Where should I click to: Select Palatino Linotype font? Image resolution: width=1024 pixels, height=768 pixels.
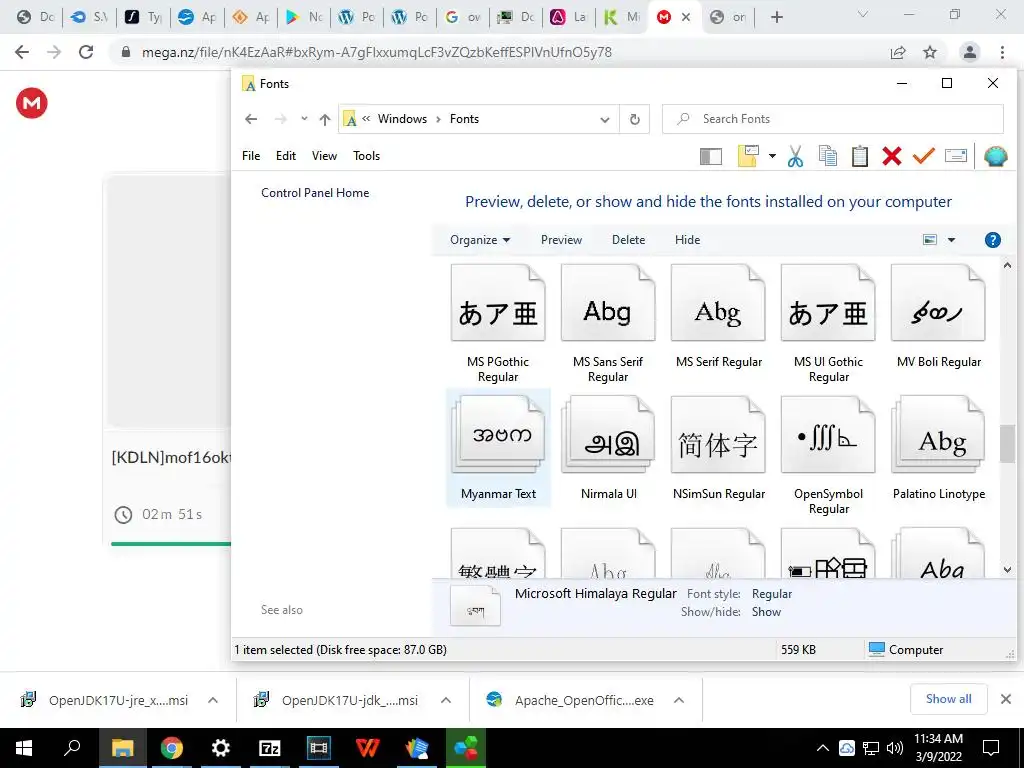(938, 448)
